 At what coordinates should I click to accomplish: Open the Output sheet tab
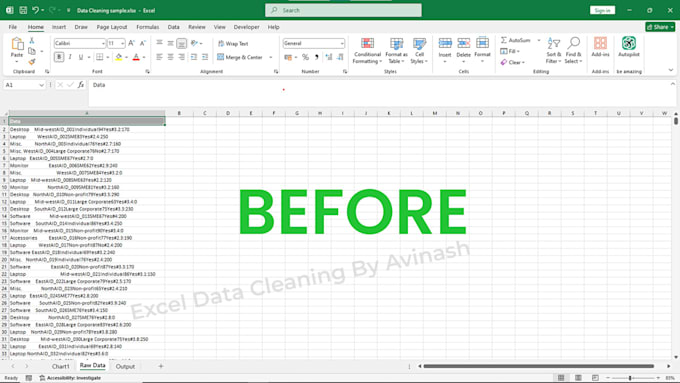pyautogui.click(x=125, y=367)
